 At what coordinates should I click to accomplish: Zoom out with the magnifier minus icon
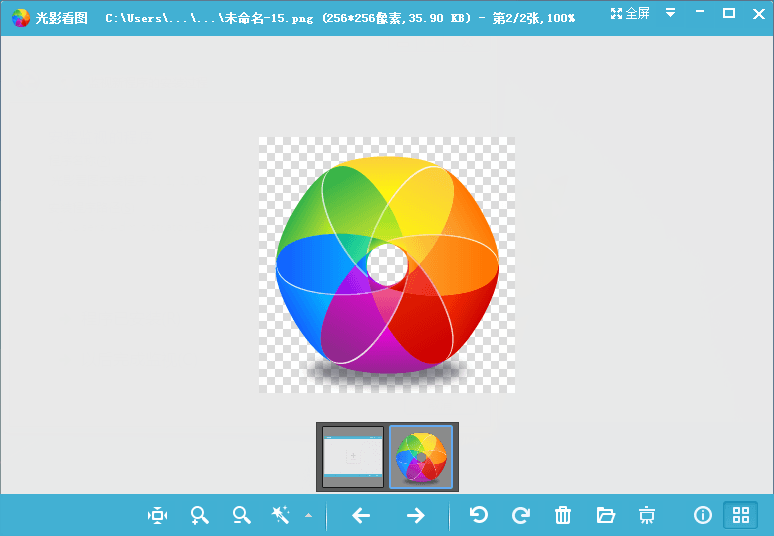(x=241, y=515)
